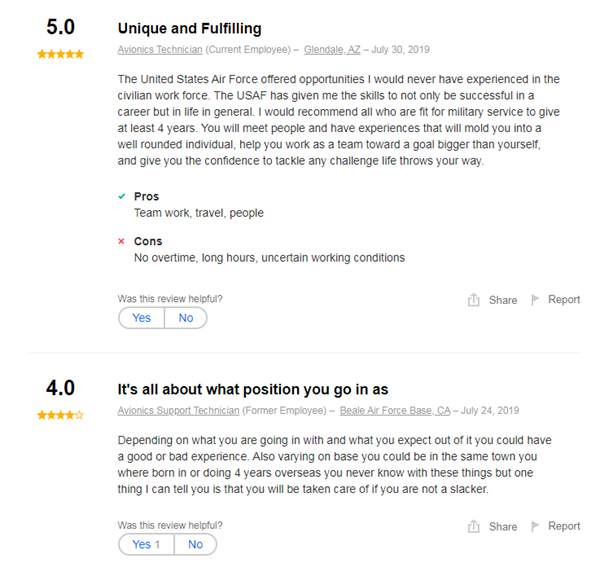This screenshot has width=600, height=572.
Task: Click the 4.0 rating number
Action: [x=60, y=389]
